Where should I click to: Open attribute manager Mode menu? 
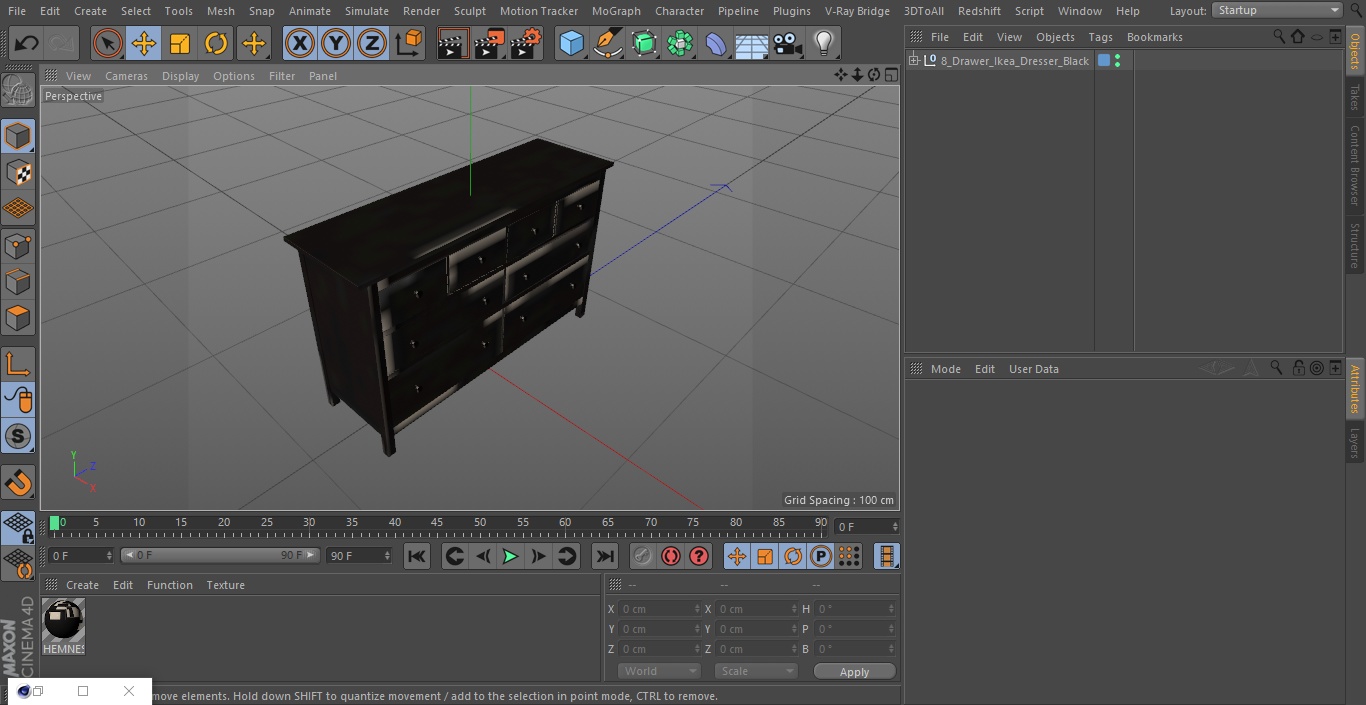[945, 369]
